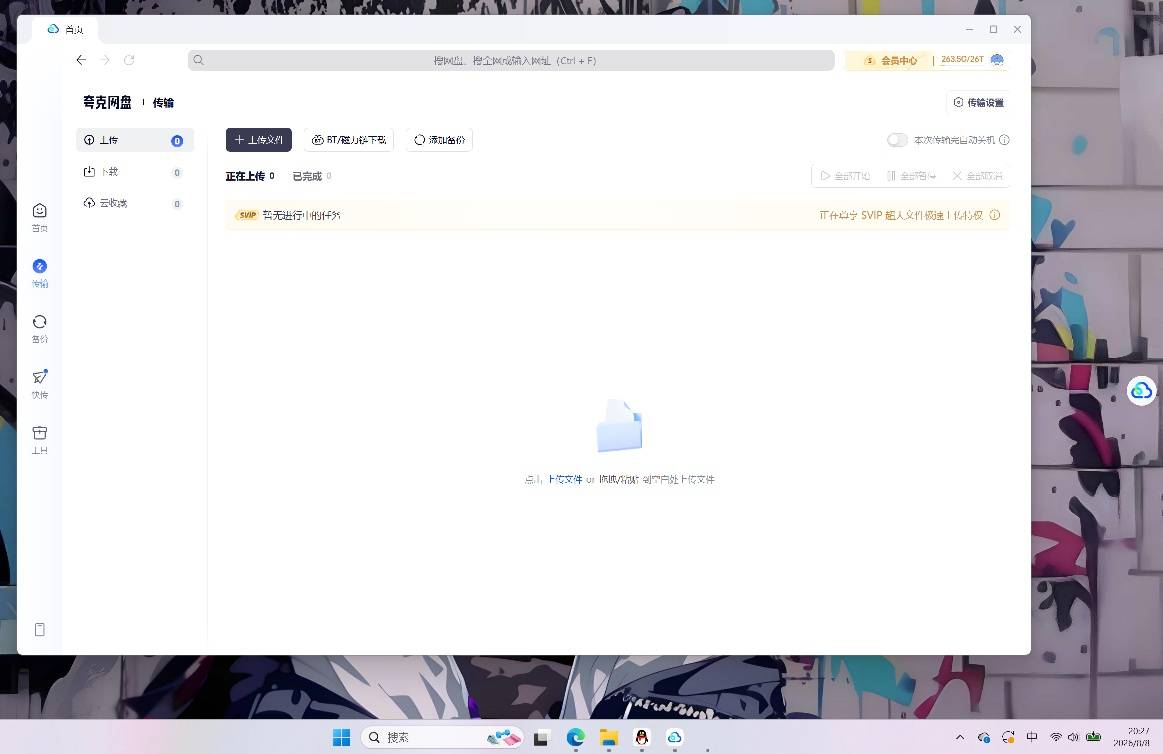Click the Windows taskbar 搜索 box
The height and width of the screenshot is (754, 1163).
click(x=442, y=737)
